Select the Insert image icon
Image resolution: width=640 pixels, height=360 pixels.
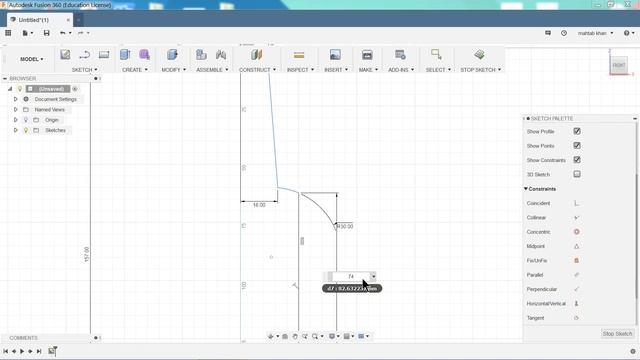coord(335,55)
